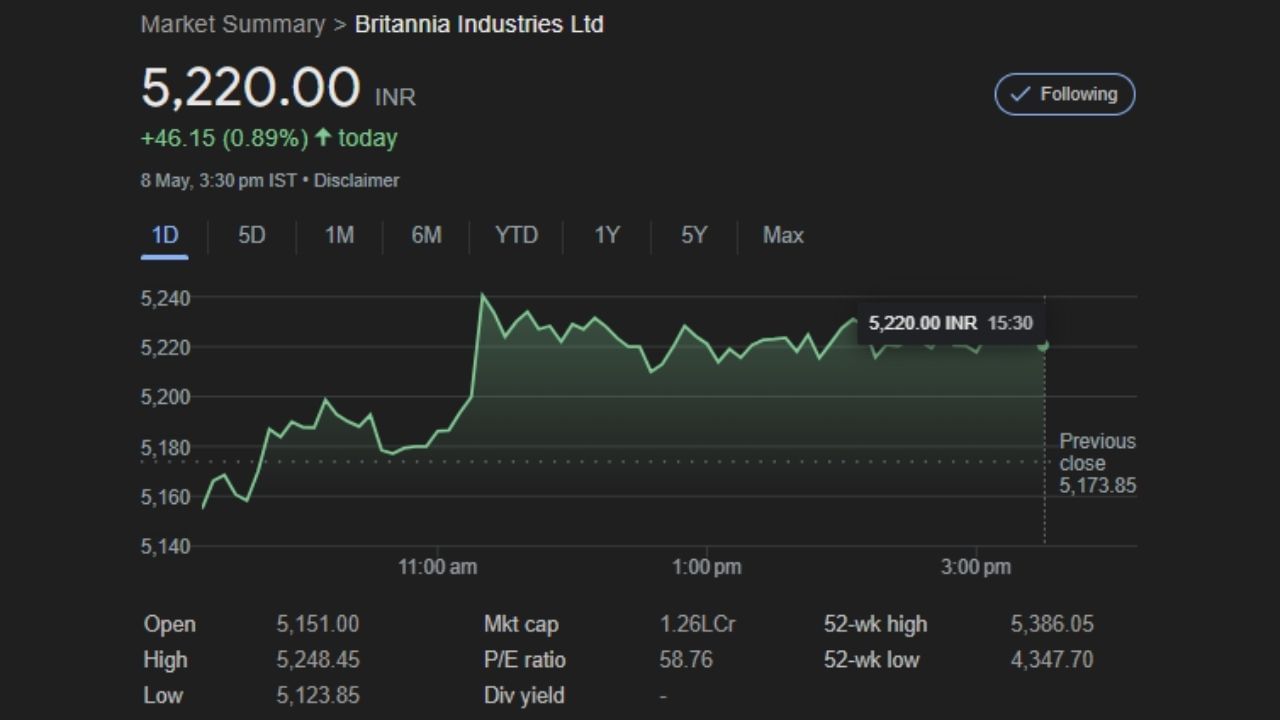Click the Div yield label
Viewport: 1280px width, 720px height.
click(524, 695)
